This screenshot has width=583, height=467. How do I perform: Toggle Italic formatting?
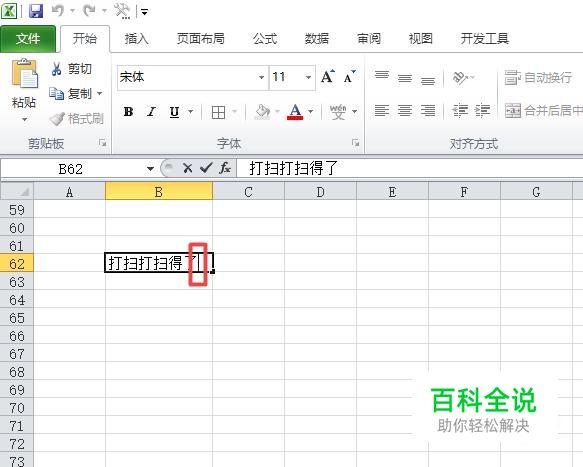pos(151,112)
